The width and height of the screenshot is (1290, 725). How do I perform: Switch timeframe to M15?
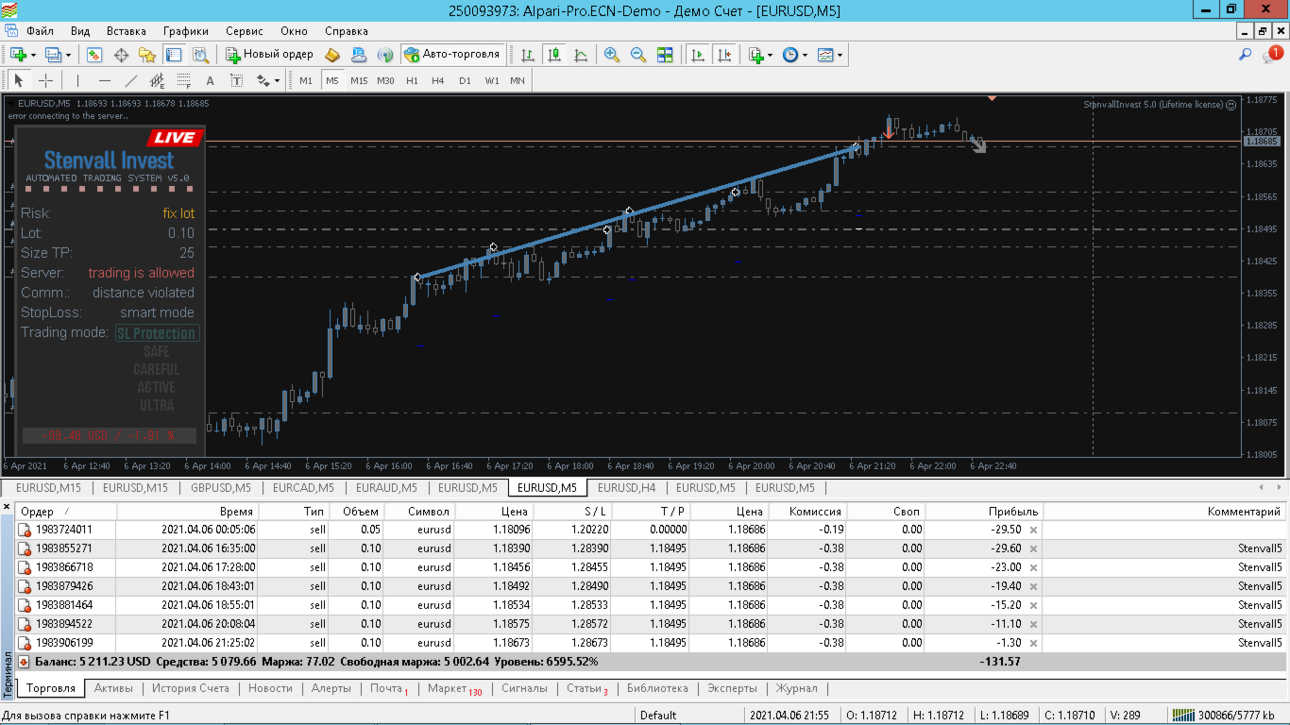[x=358, y=80]
